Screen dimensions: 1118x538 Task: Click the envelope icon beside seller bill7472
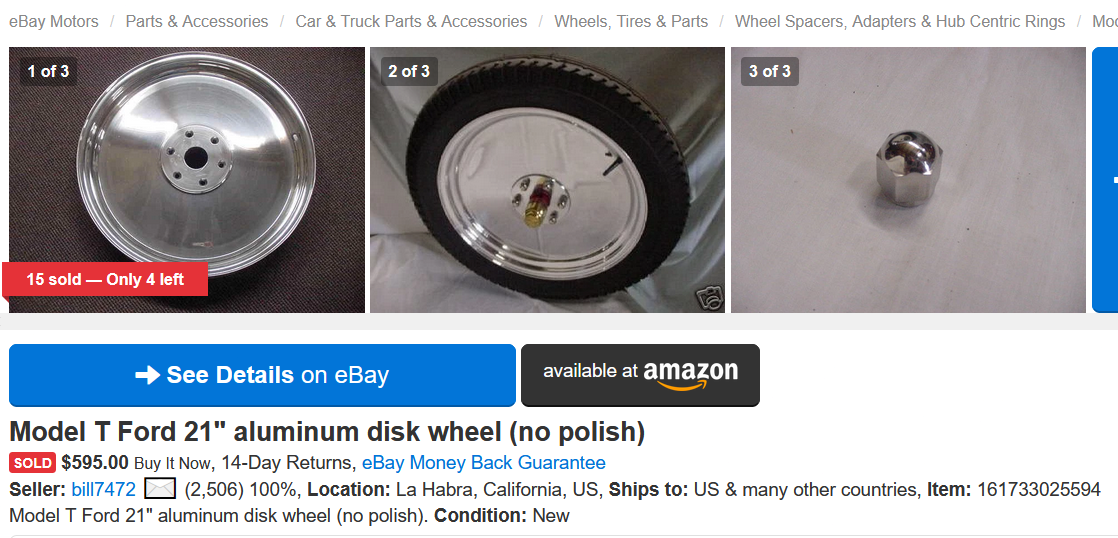click(160, 489)
